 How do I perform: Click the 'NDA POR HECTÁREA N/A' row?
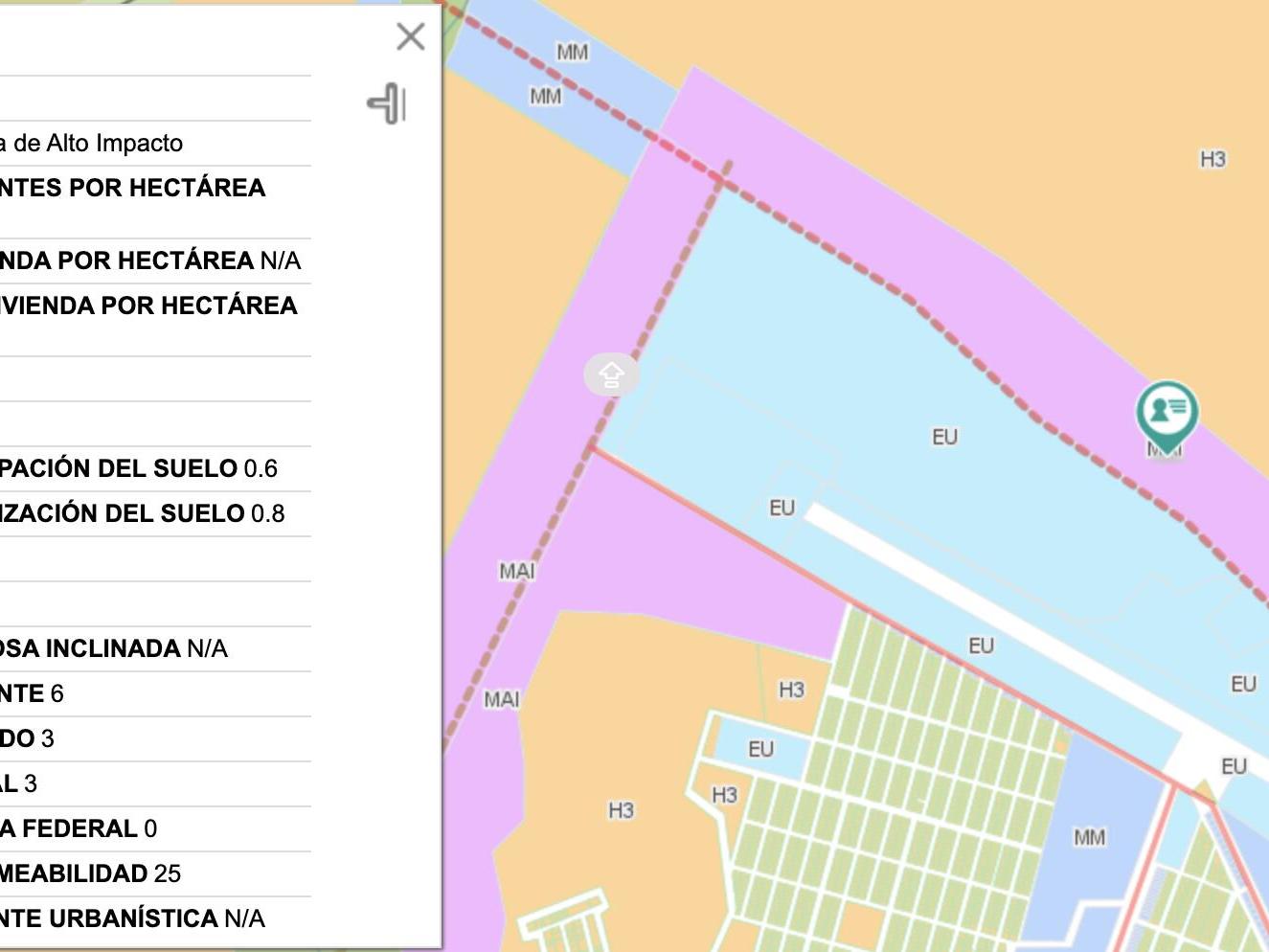coord(150,261)
